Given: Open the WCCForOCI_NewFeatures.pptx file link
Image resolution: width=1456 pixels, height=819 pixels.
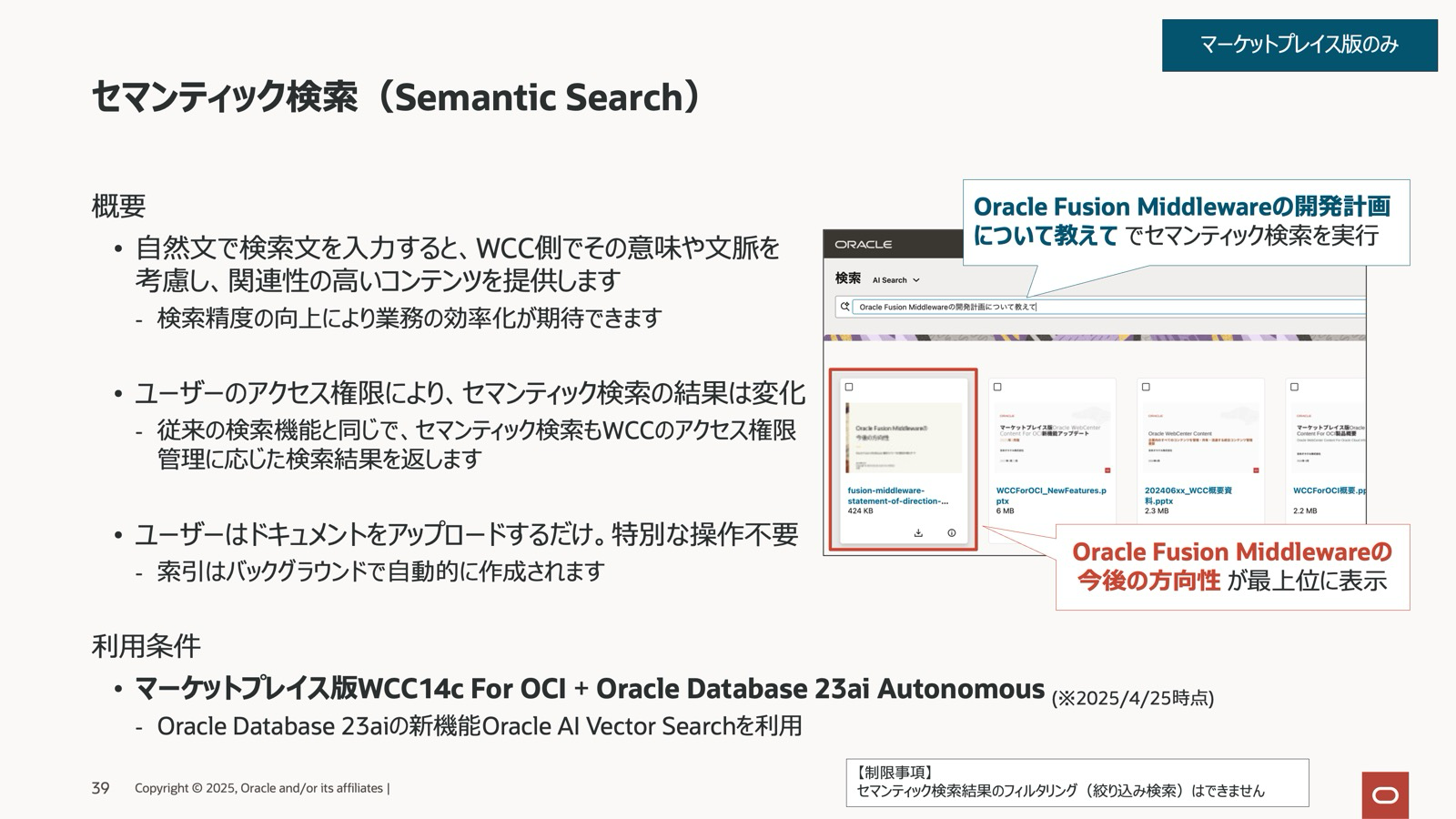Looking at the screenshot, I should coord(1051,496).
